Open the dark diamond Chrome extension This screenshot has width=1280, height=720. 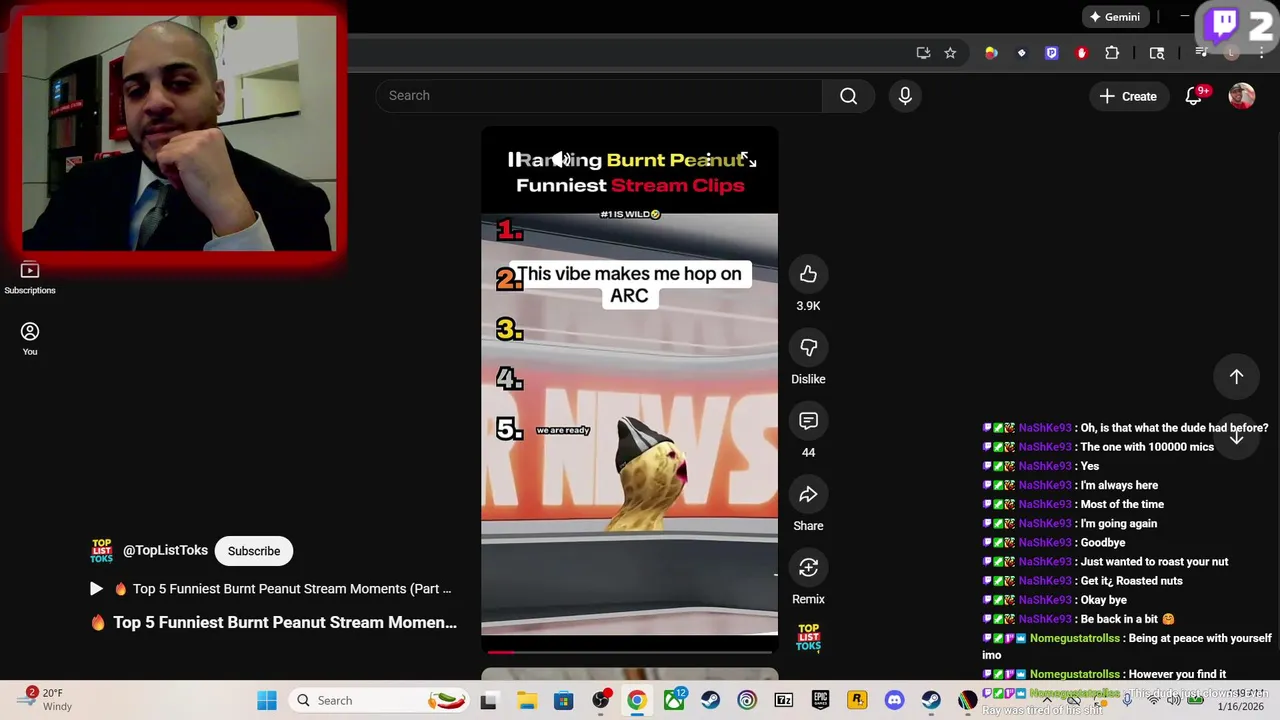click(1021, 53)
